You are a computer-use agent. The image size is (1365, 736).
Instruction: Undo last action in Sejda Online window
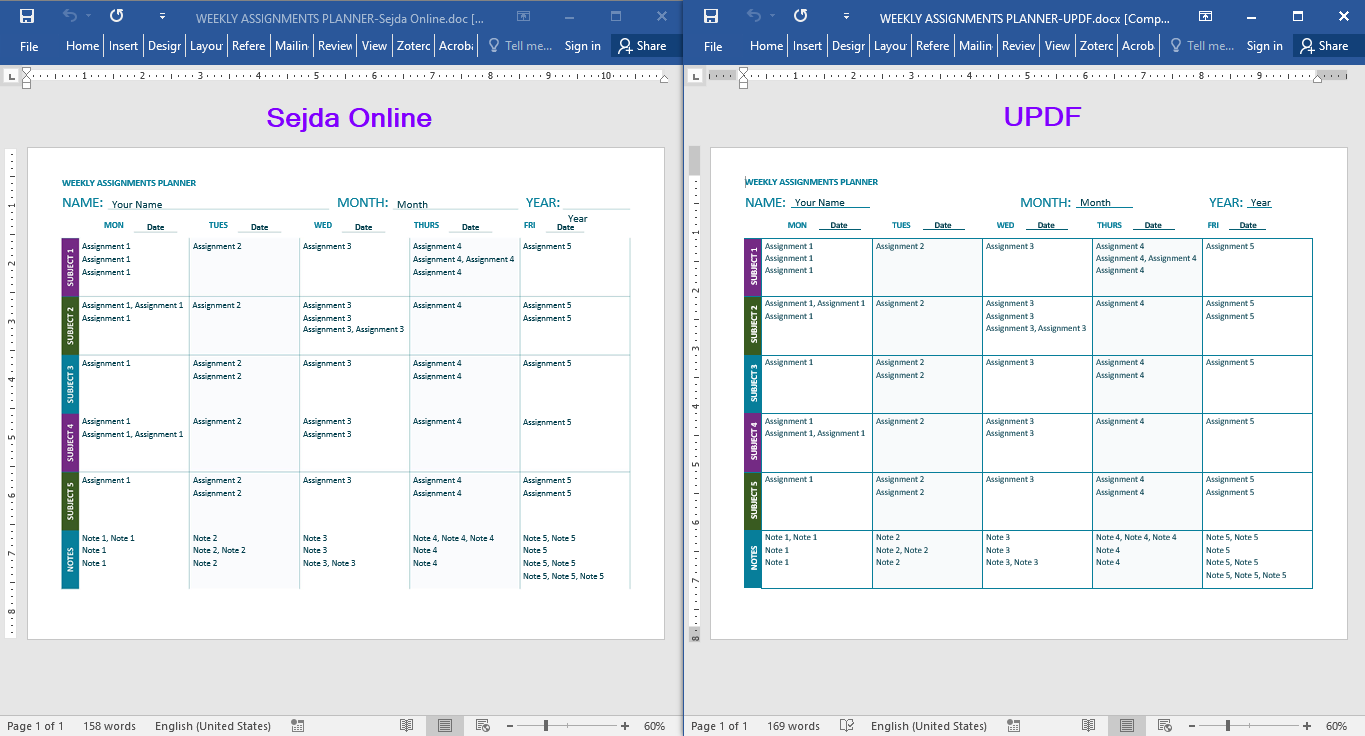click(69, 16)
